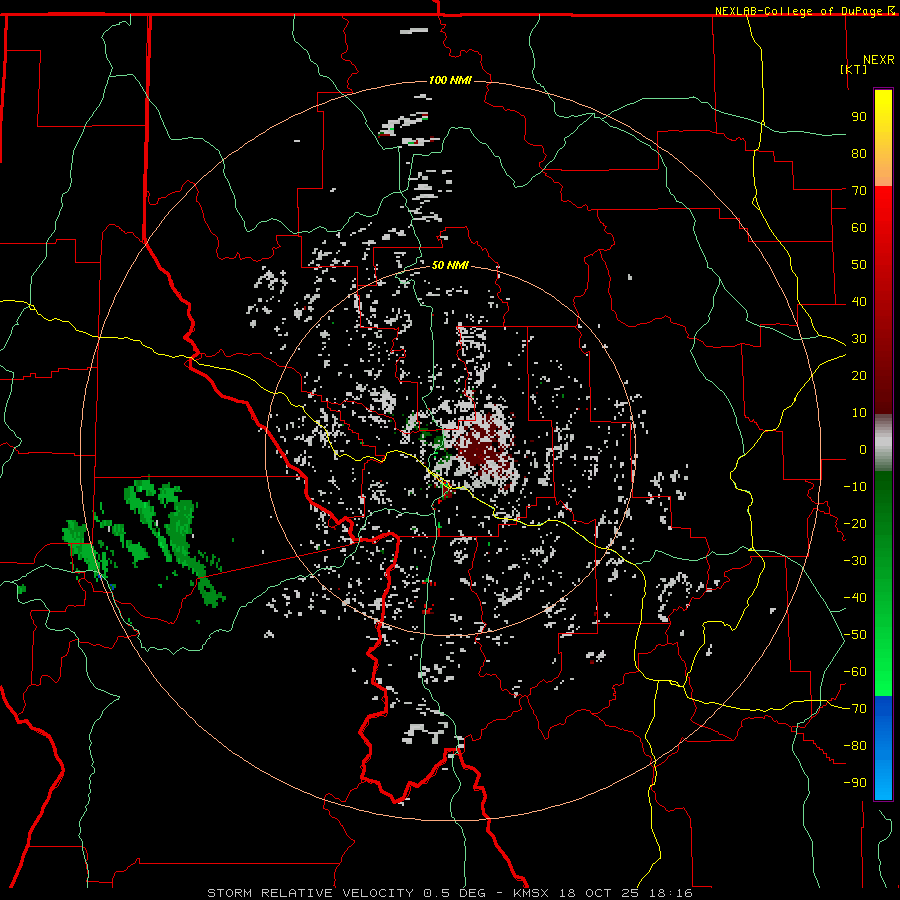Click the "-80" scale label

[855, 746]
